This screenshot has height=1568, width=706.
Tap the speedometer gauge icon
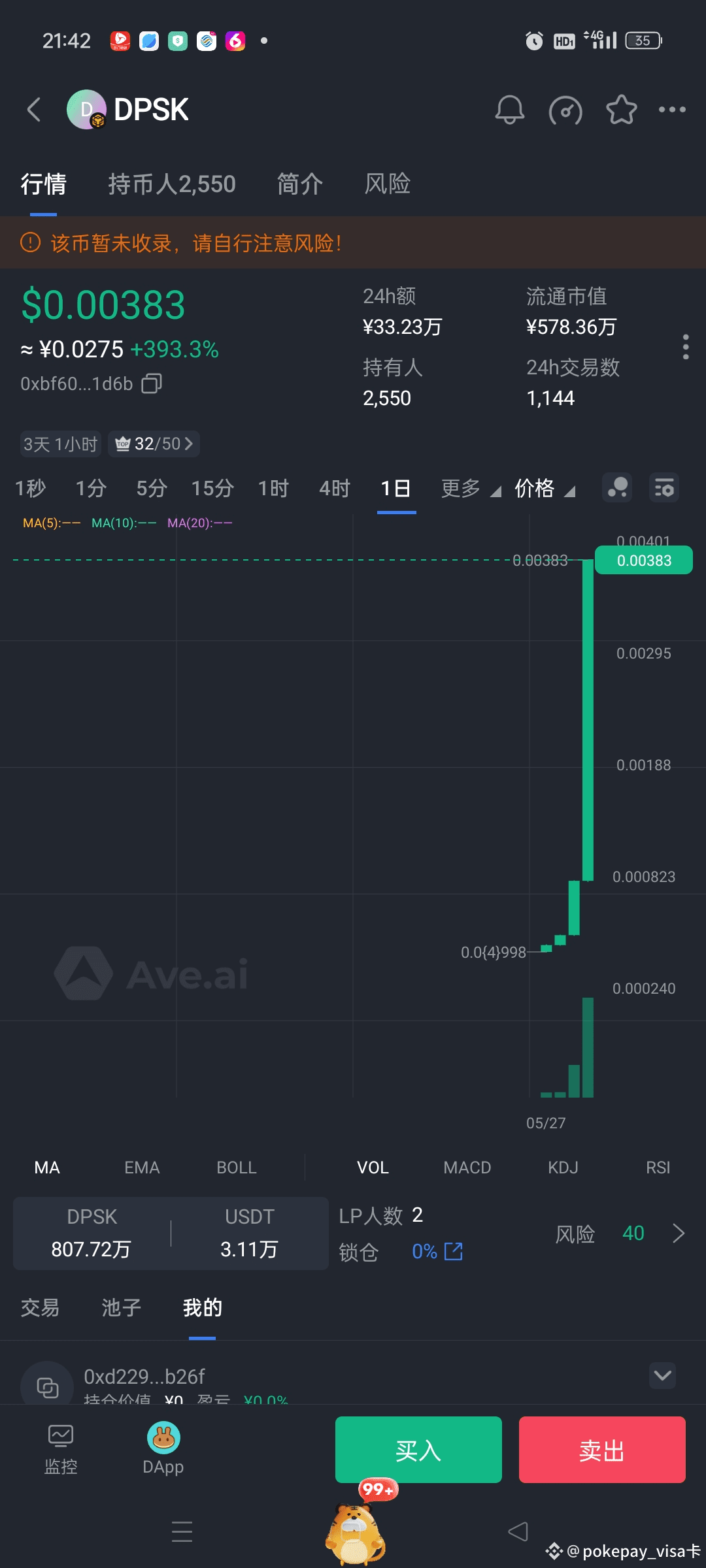pos(565,110)
